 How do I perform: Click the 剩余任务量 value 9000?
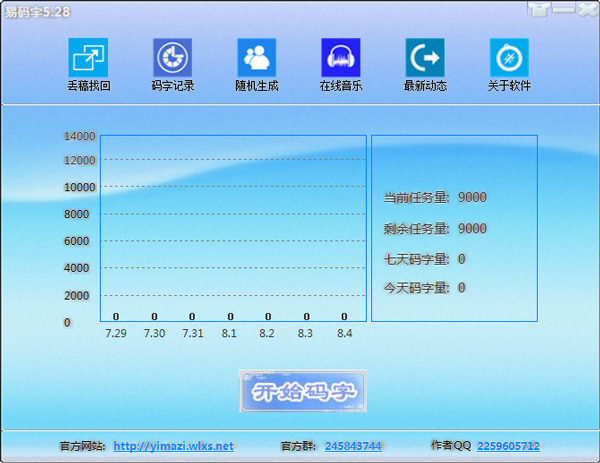(x=473, y=229)
